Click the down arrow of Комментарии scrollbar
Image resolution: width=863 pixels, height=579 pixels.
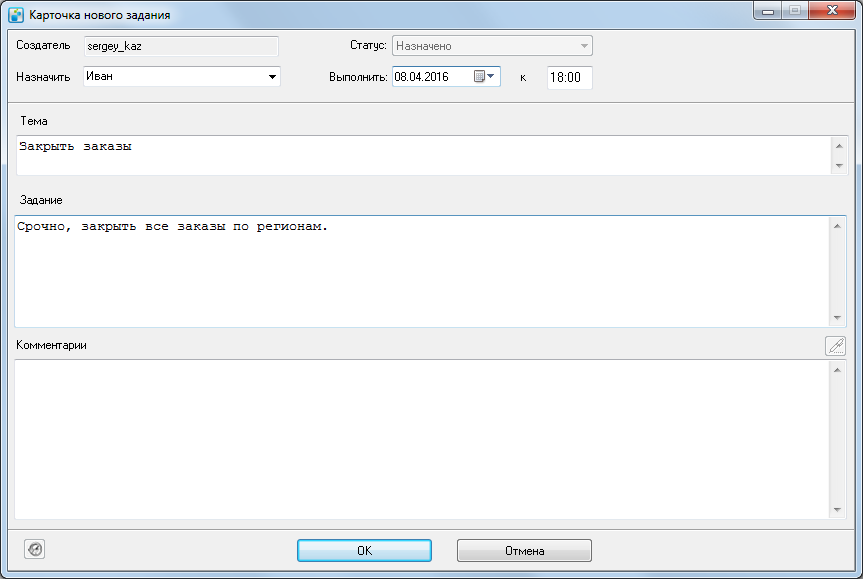(837, 510)
